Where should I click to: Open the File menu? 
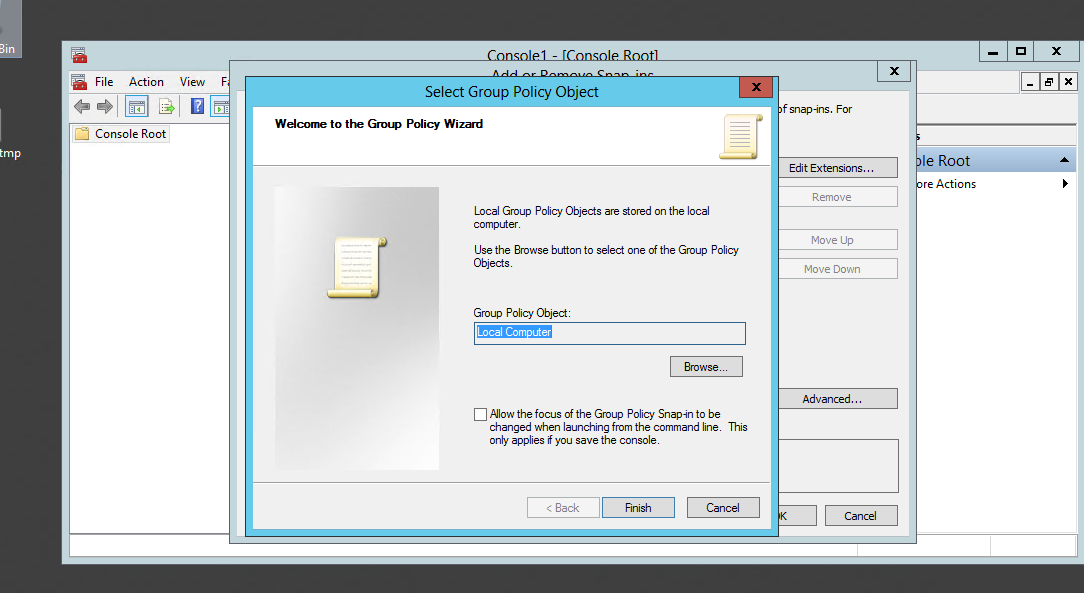pos(104,82)
